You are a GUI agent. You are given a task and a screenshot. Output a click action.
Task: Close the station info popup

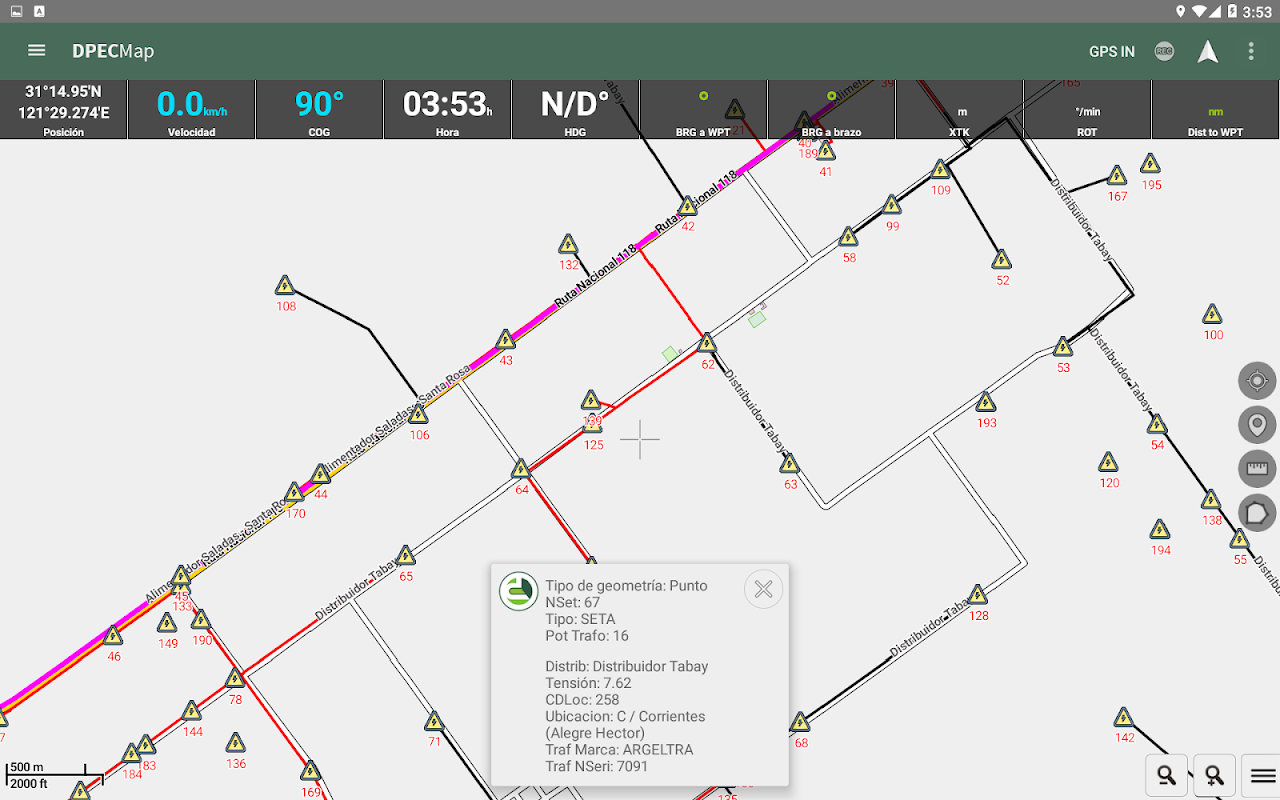(x=764, y=590)
